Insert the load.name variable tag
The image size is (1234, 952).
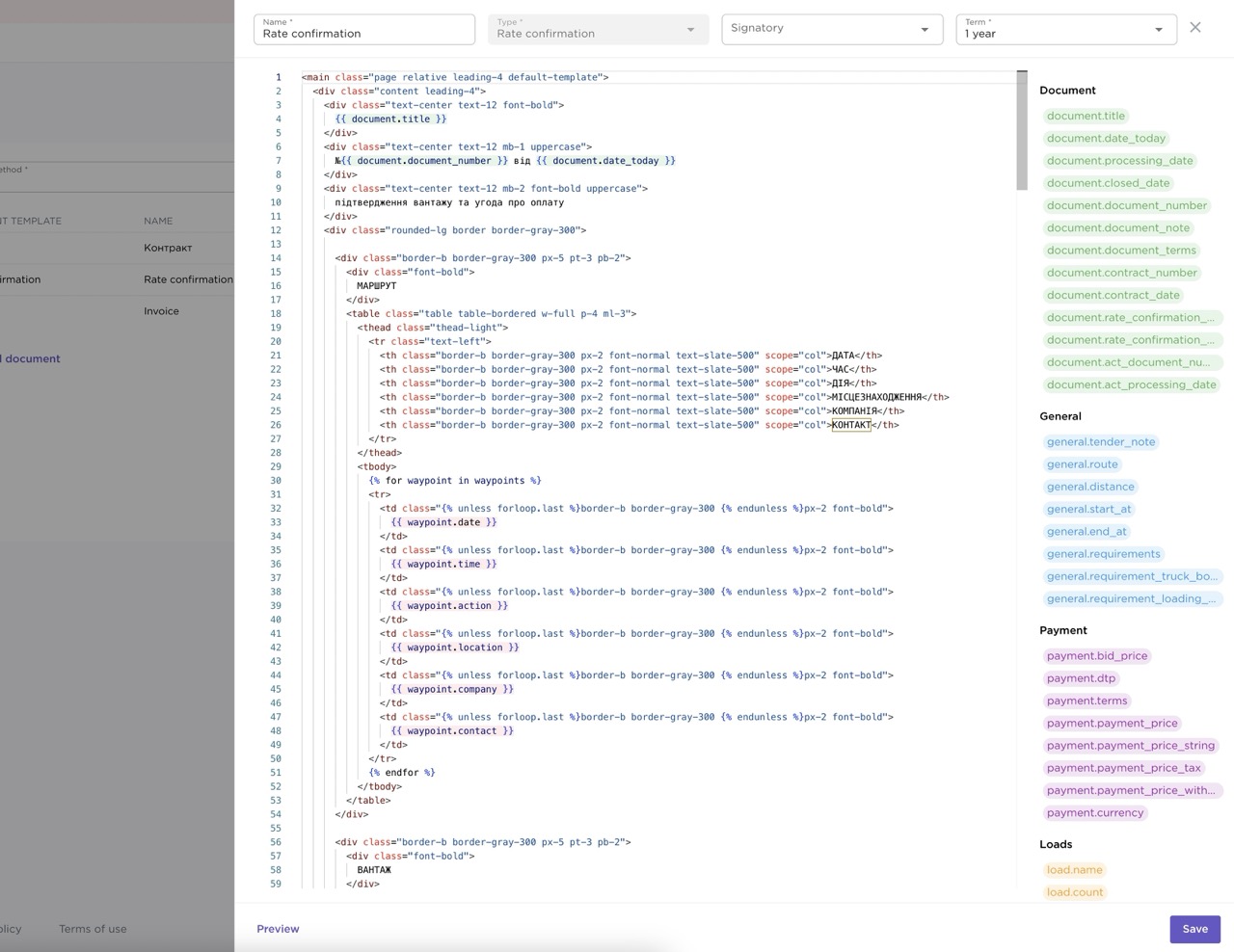click(1074, 870)
